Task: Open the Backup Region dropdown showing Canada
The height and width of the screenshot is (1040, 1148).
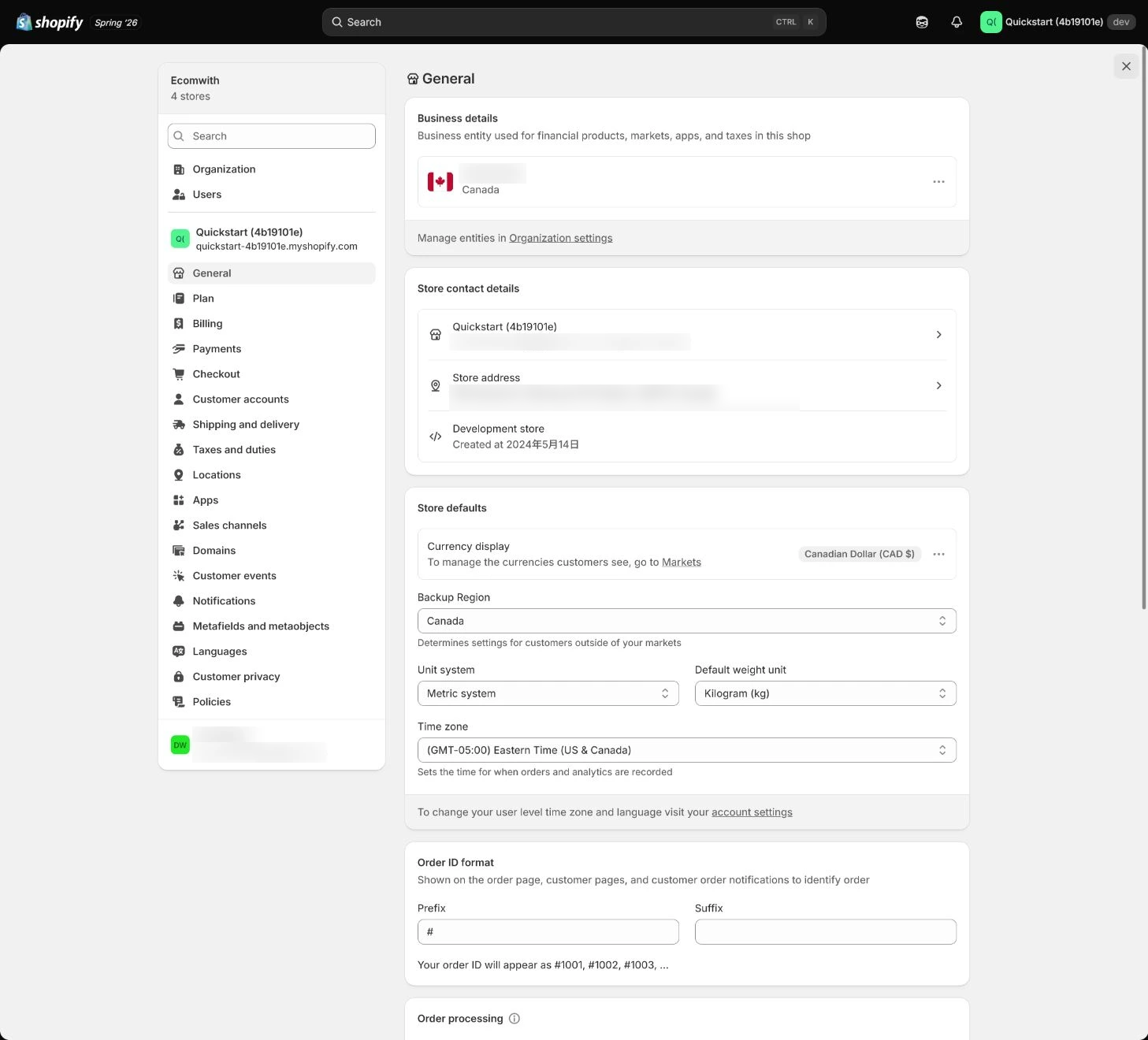Action: (686, 621)
